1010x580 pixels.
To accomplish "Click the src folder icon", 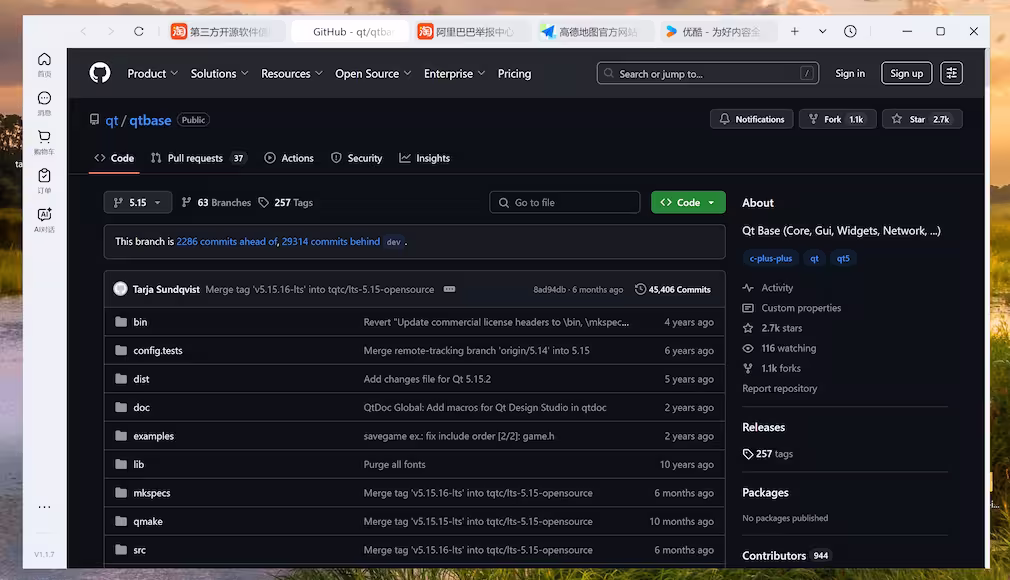I will point(121,550).
